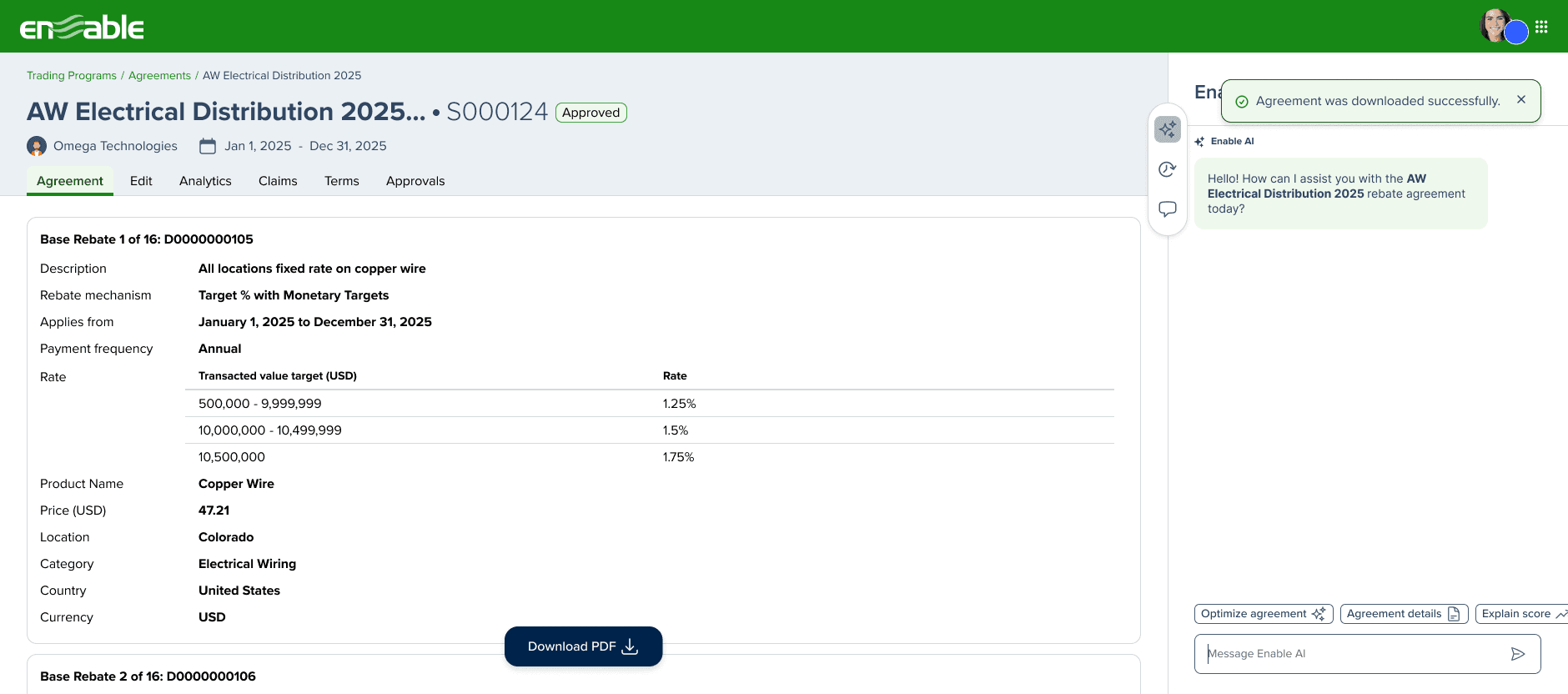Focus the Message Enable AI input field
The height and width of the screenshot is (694, 1568).
coord(1355,654)
